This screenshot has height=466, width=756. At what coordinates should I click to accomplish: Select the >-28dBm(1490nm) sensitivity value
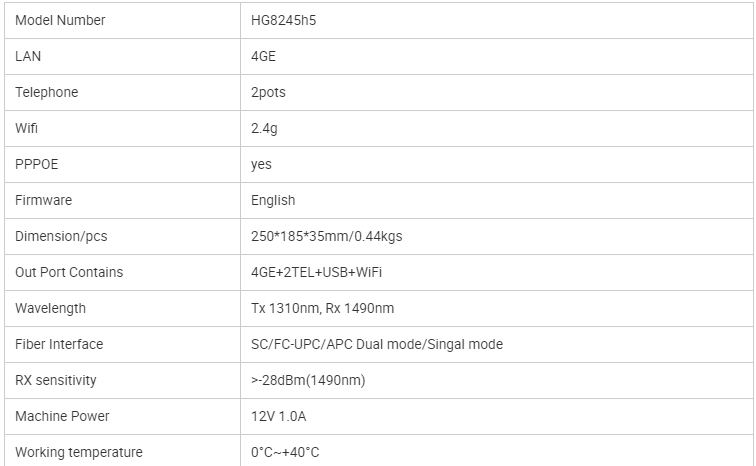point(308,380)
